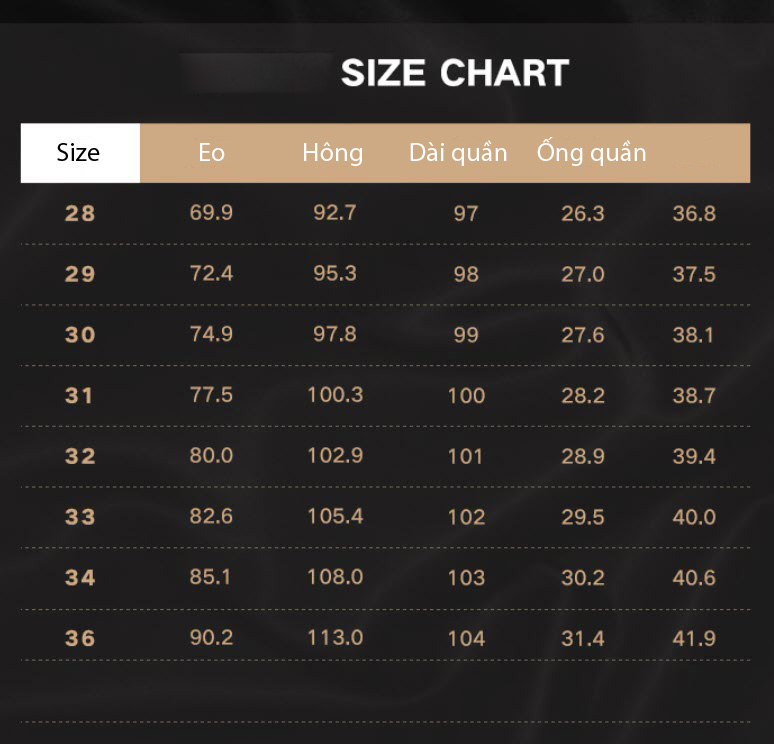Viewport: 774px width, 744px height.
Task: Select size 30 row label
Action: pos(80,335)
